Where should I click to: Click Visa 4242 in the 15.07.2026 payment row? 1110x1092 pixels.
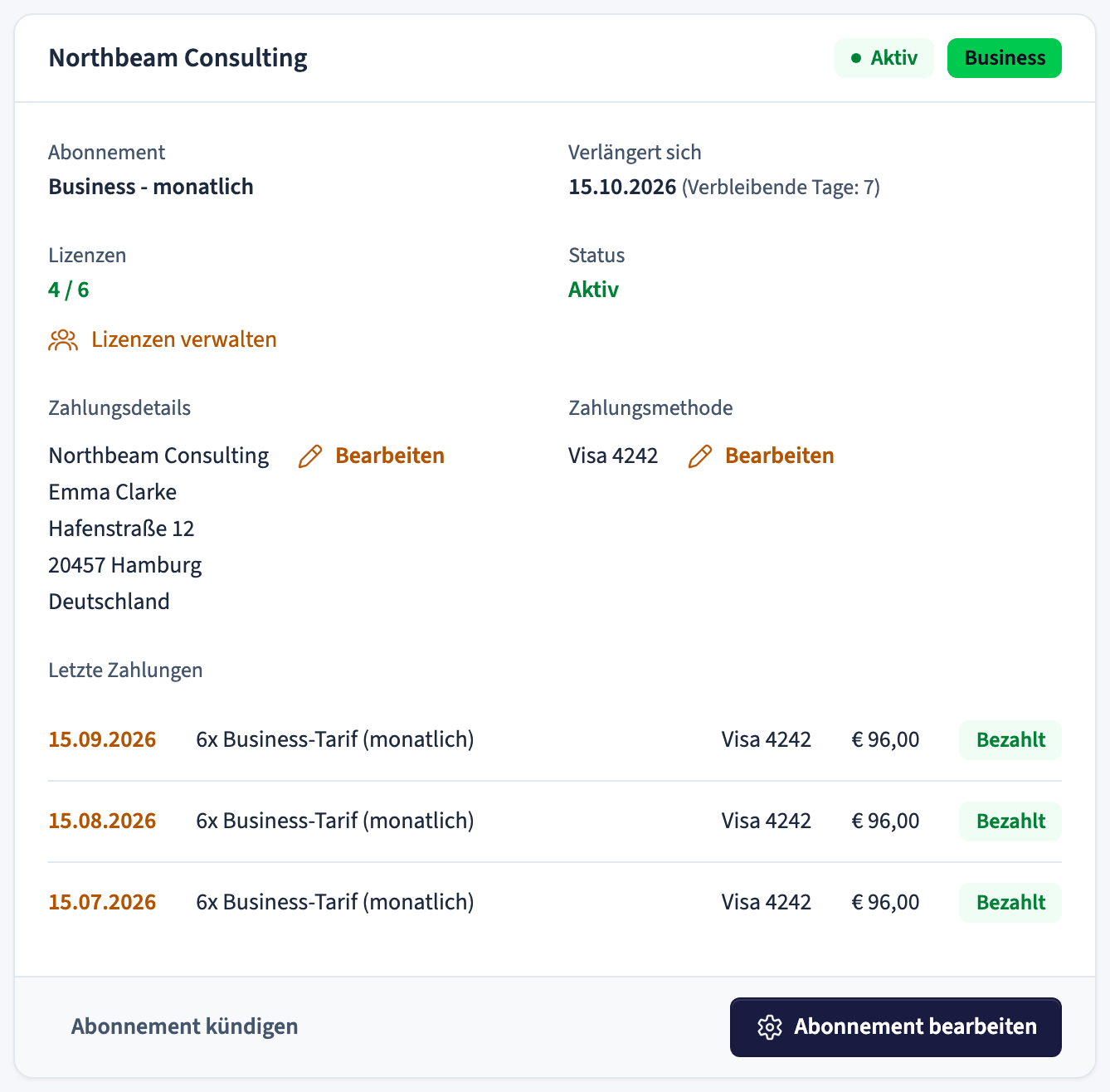coord(767,903)
